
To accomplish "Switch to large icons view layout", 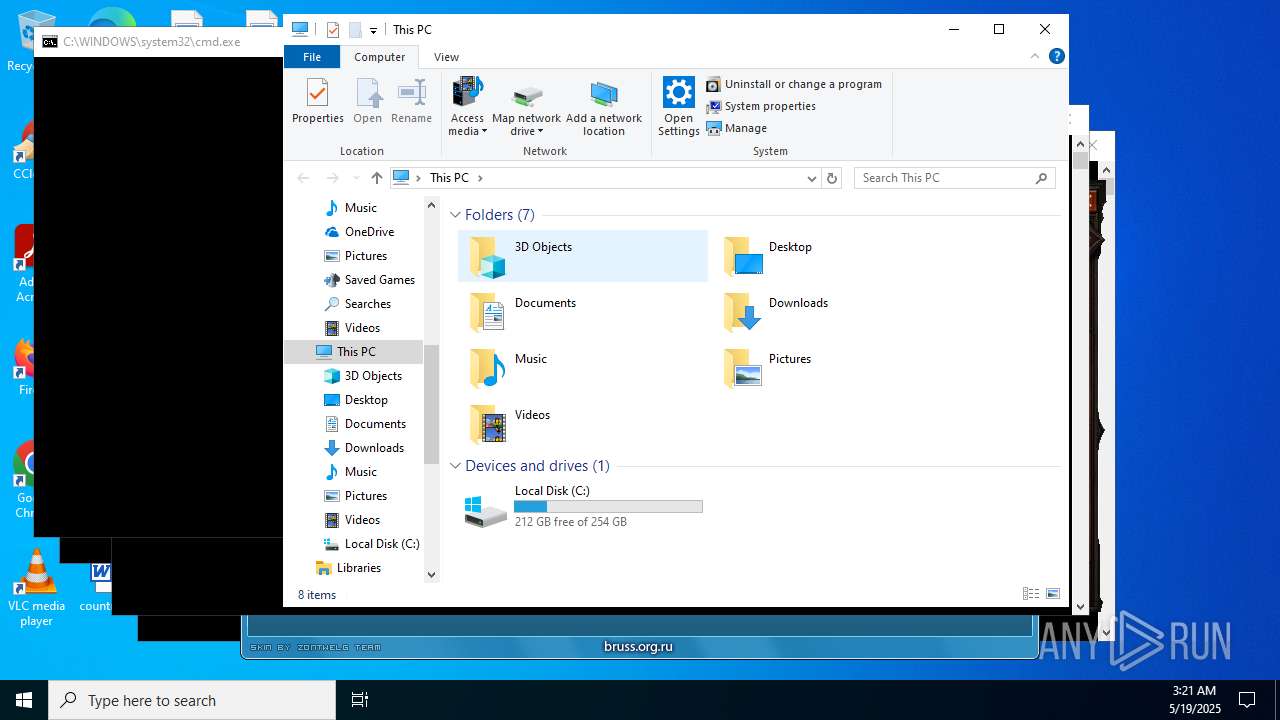I will tap(1053, 594).
